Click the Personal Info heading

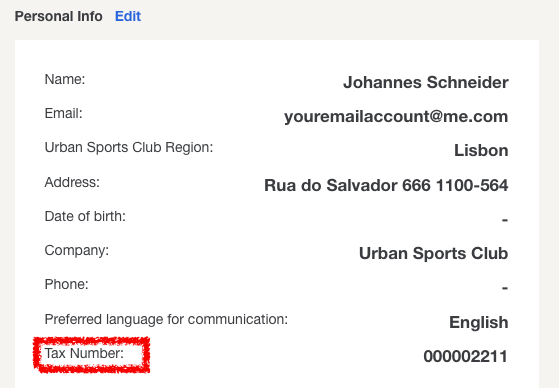point(58,16)
